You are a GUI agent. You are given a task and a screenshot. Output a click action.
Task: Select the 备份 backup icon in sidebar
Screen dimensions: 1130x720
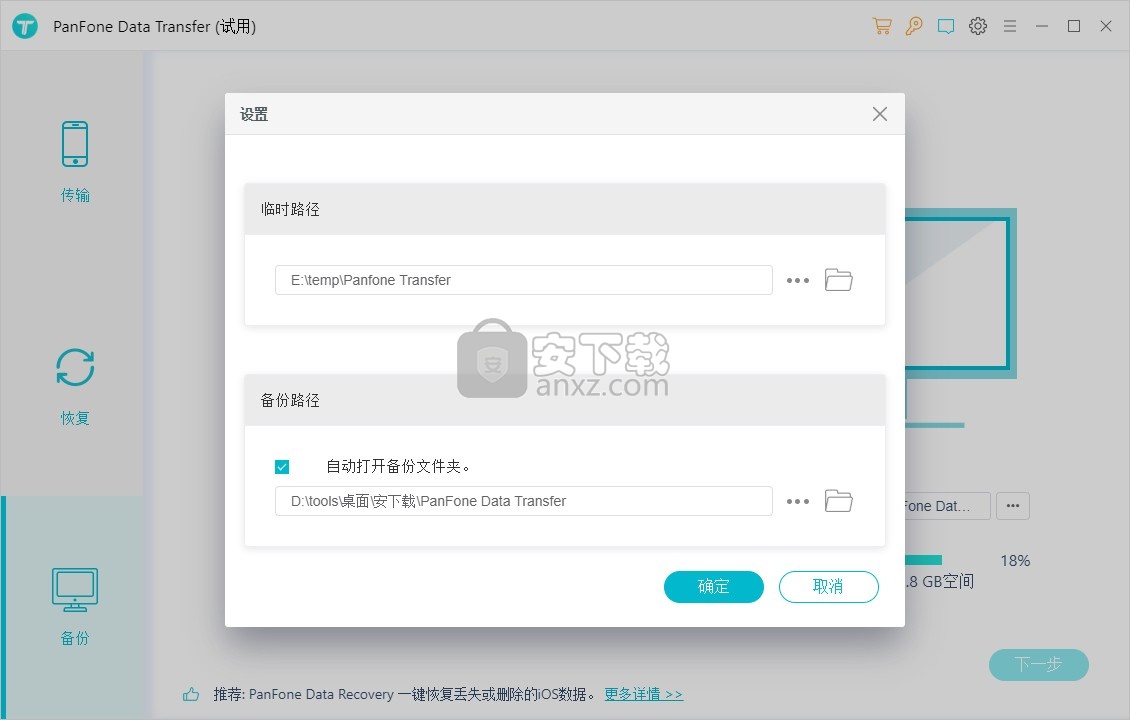pos(75,590)
